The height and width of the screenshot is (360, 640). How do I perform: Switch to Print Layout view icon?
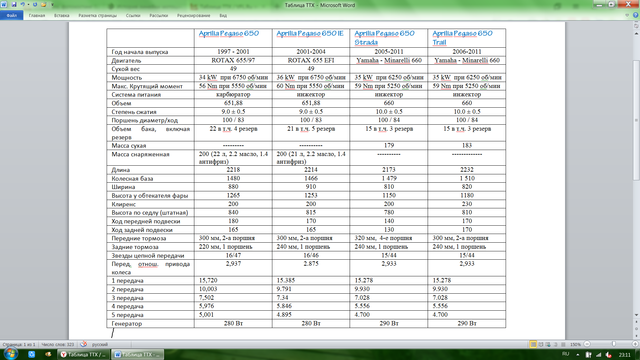pyautogui.click(x=533, y=344)
